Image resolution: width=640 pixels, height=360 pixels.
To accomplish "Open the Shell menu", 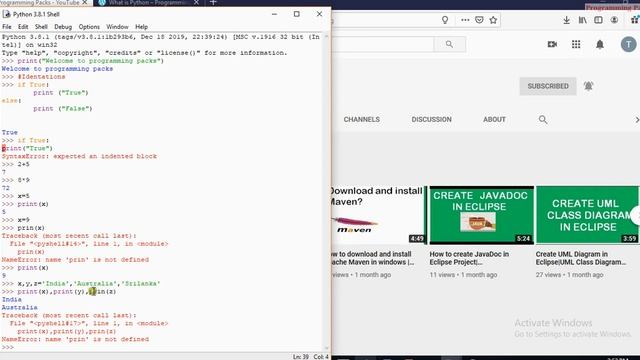I will click(41, 27).
